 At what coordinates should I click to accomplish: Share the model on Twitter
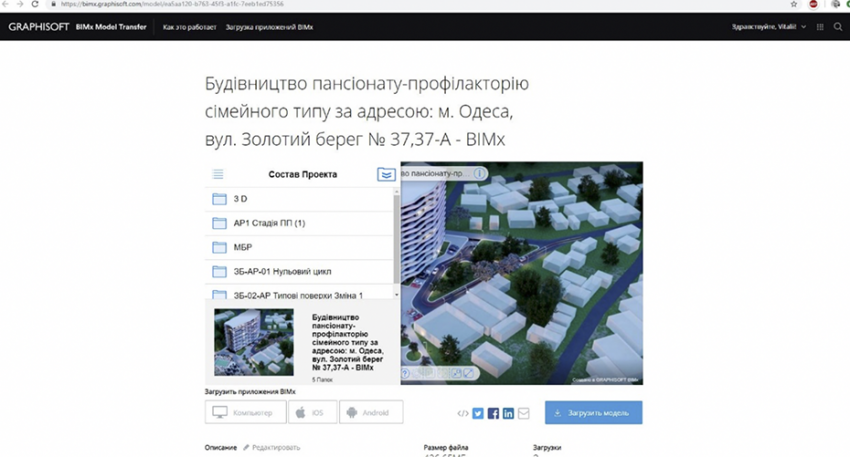pos(478,413)
